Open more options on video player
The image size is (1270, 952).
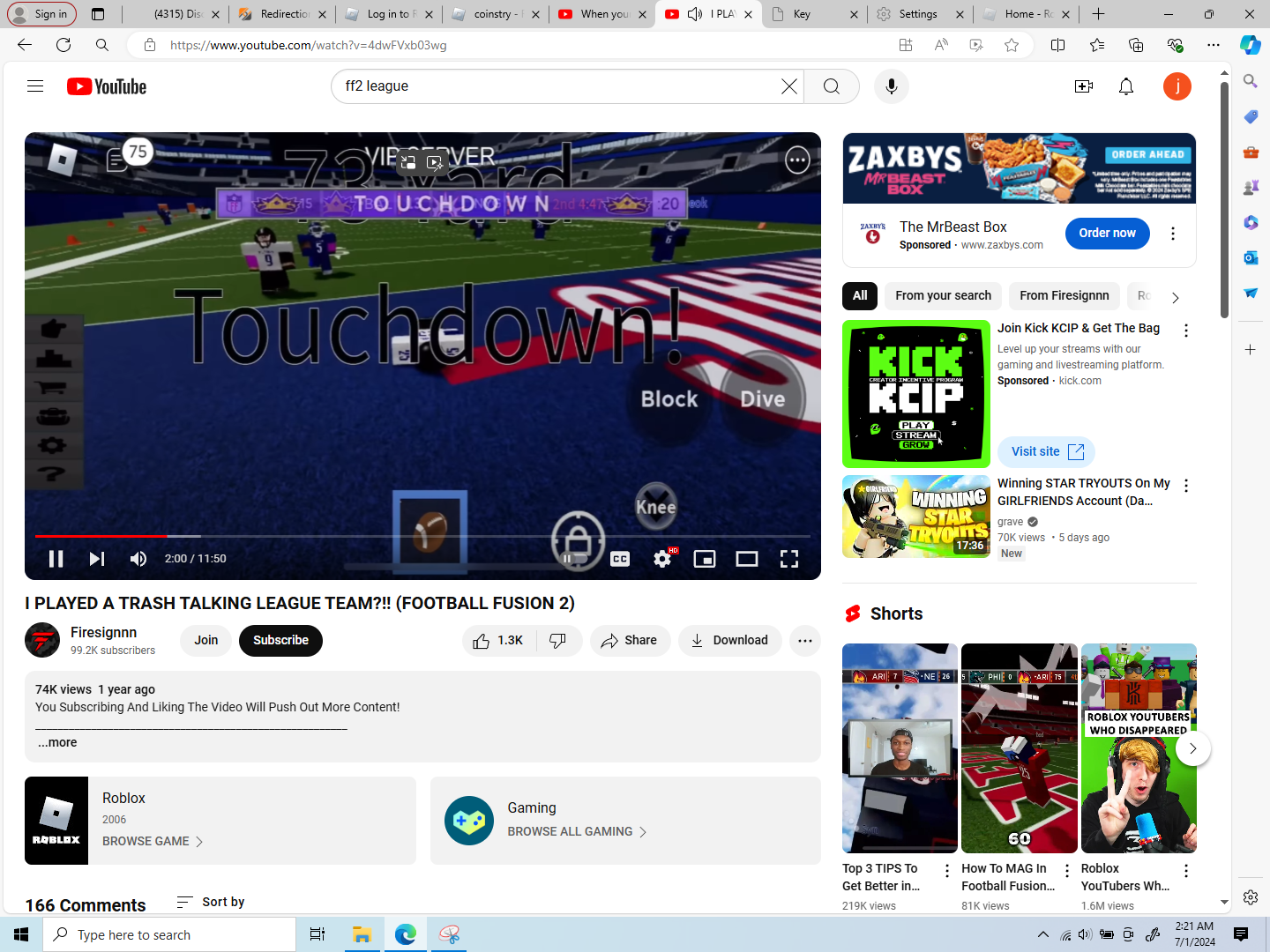(797, 160)
